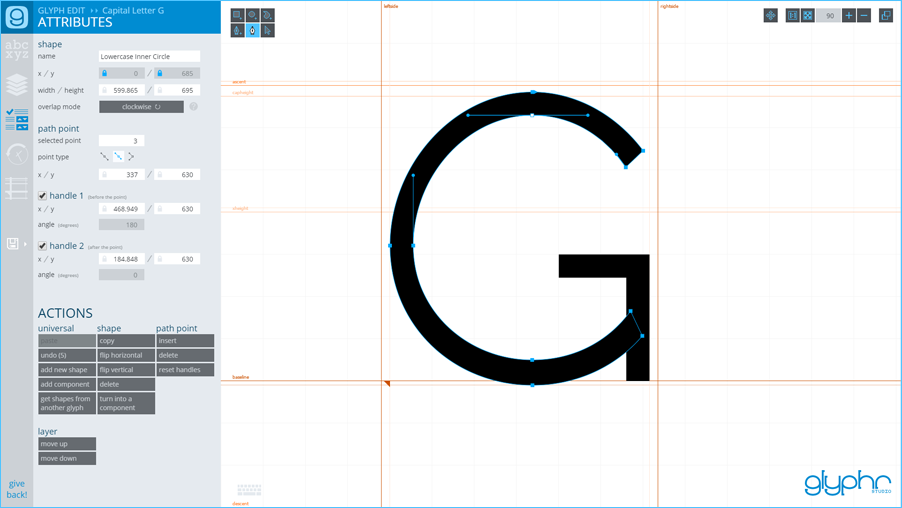The width and height of the screenshot is (902, 508).
Task: Click the layer move down button
Action: pyautogui.click(x=67, y=459)
